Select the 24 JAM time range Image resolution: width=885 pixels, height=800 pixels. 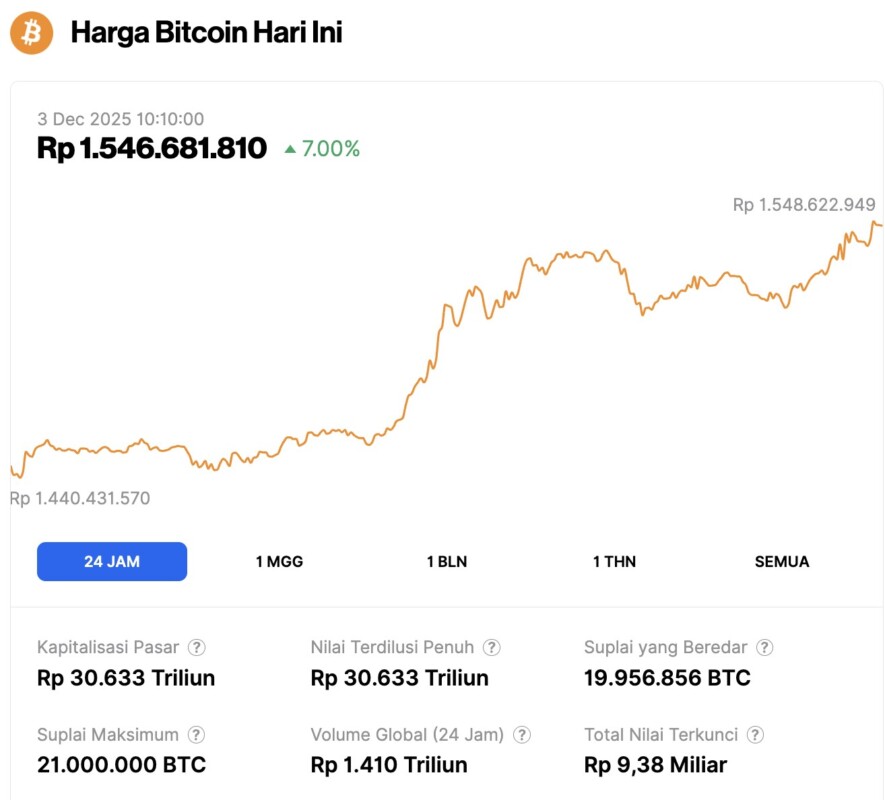coord(112,561)
